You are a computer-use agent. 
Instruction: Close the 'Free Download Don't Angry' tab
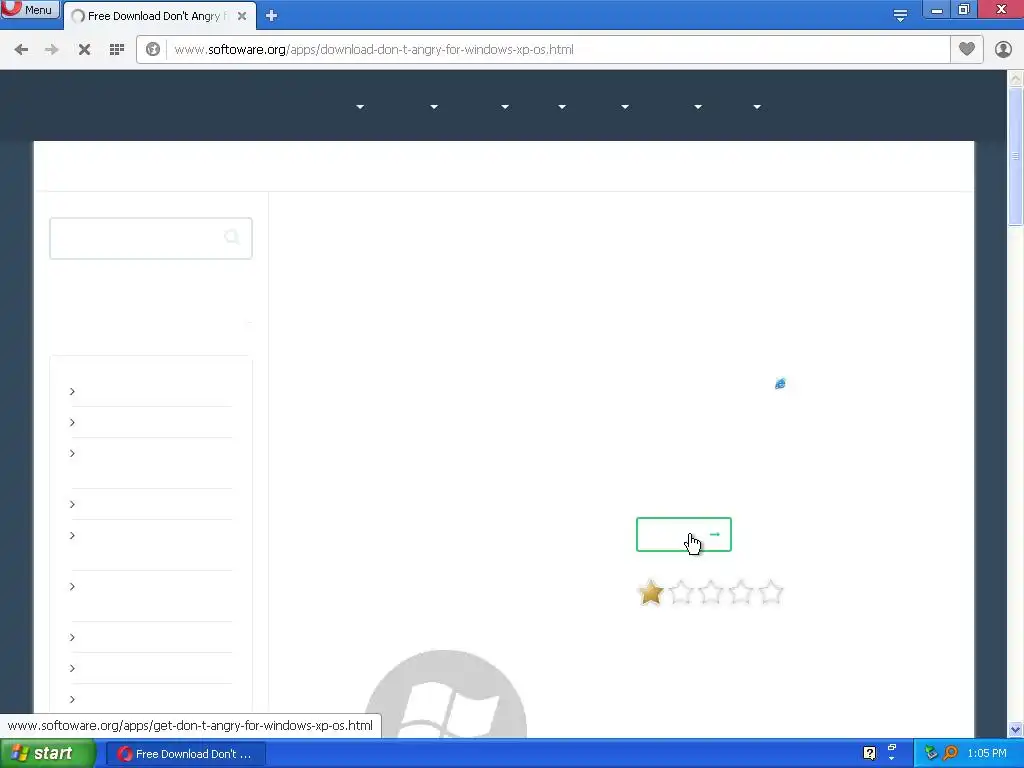242,16
